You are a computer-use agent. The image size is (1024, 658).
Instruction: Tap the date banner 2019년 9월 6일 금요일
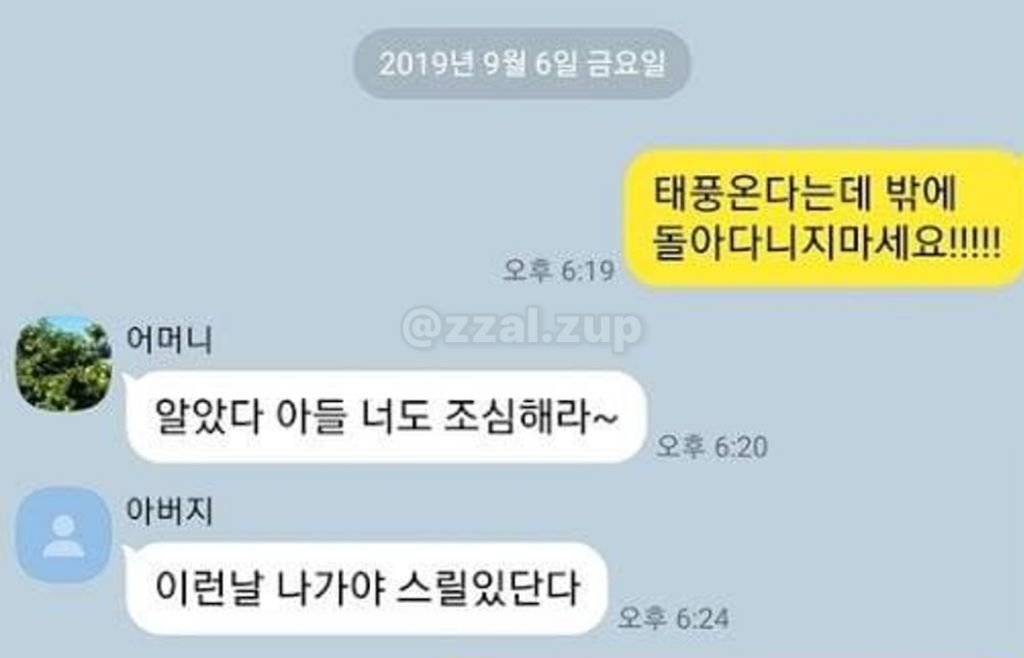522,64
